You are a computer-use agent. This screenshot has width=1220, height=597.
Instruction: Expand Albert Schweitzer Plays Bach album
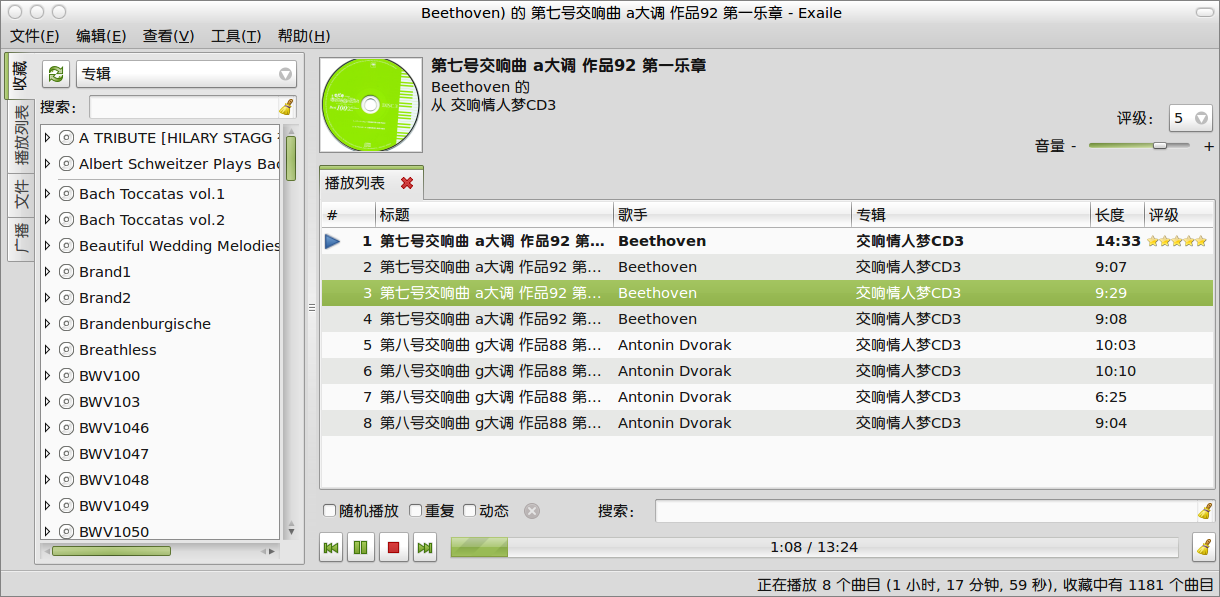pyautogui.click(x=47, y=164)
